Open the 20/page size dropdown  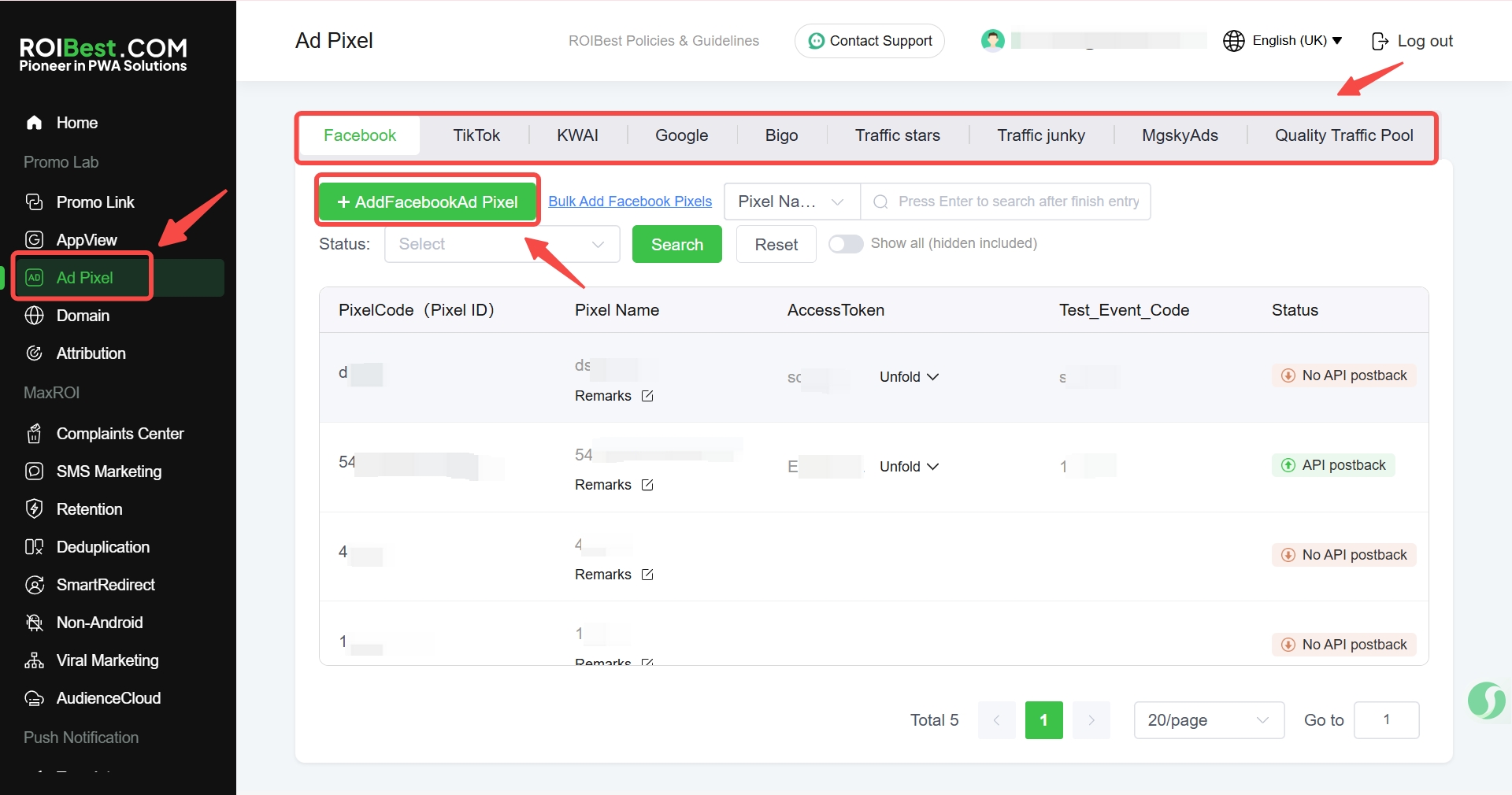coord(1209,720)
